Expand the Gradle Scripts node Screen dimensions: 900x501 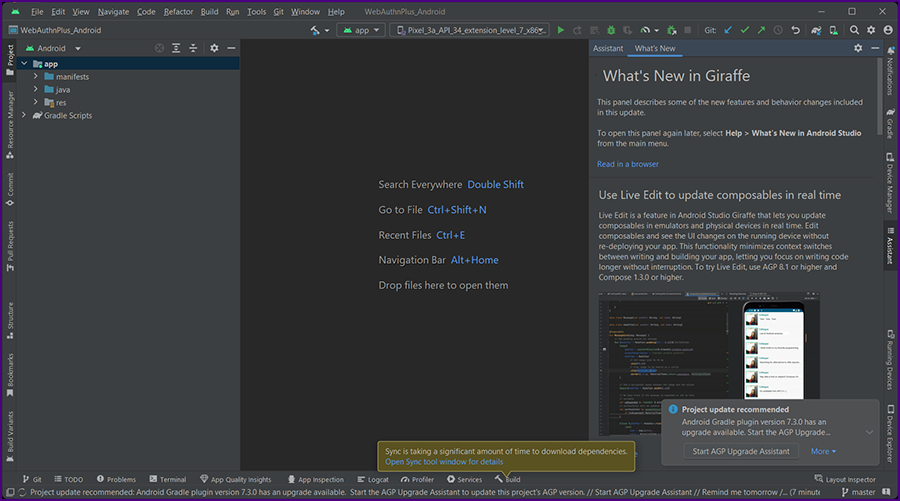click(x=24, y=116)
